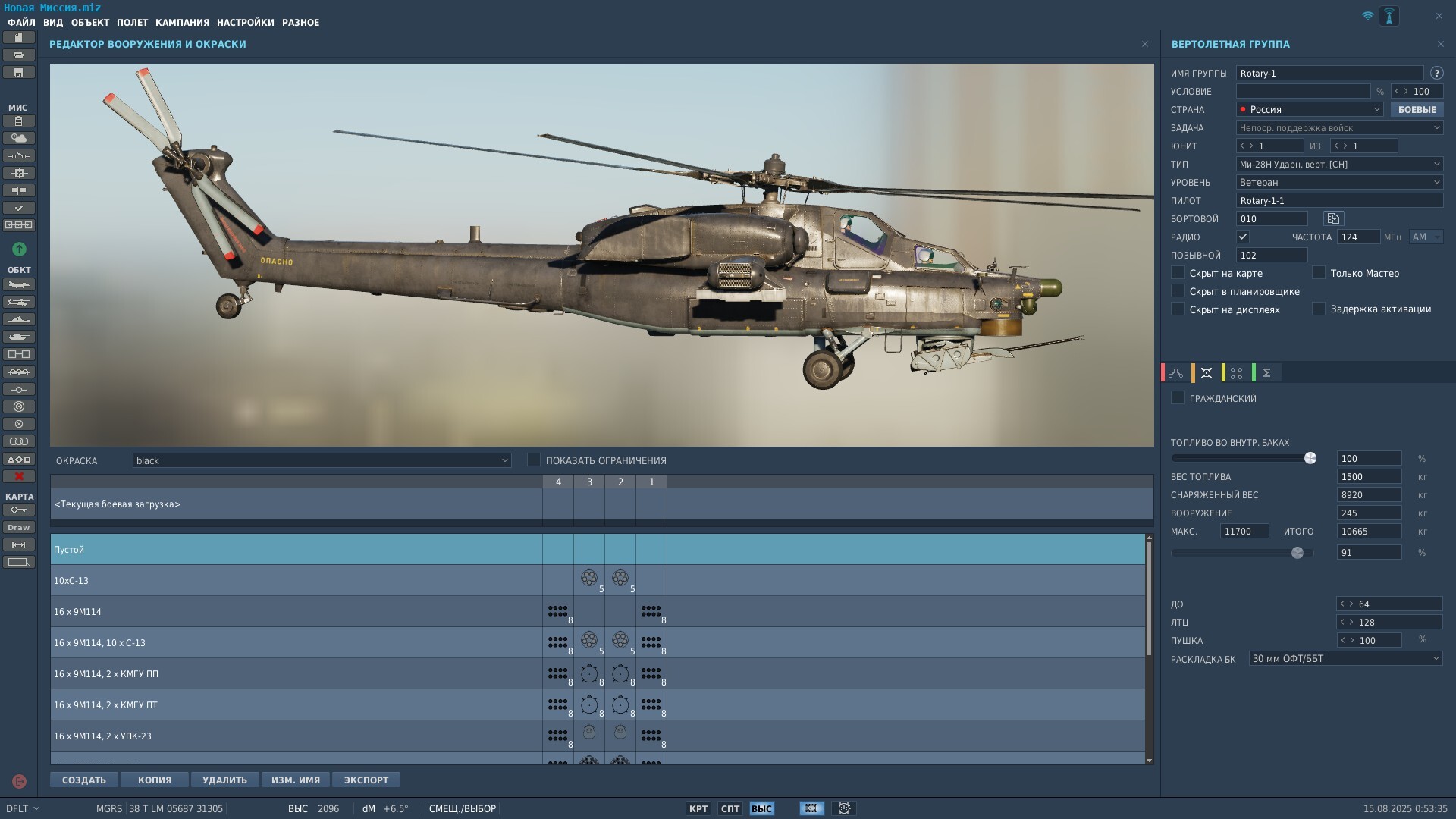Click the onboard number copy icon
The height and width of the screenshot is (819, 1456).
(x=1333, y=218)
